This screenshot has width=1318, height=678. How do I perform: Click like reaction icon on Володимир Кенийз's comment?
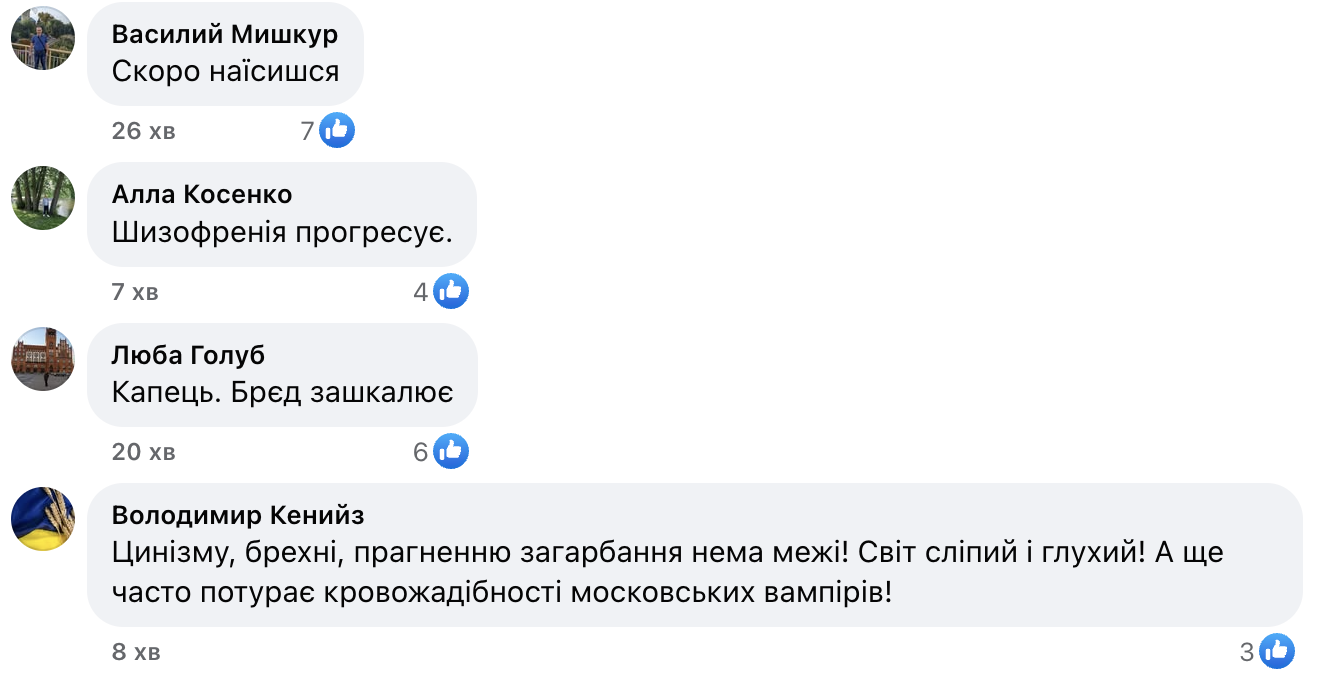1277,652
